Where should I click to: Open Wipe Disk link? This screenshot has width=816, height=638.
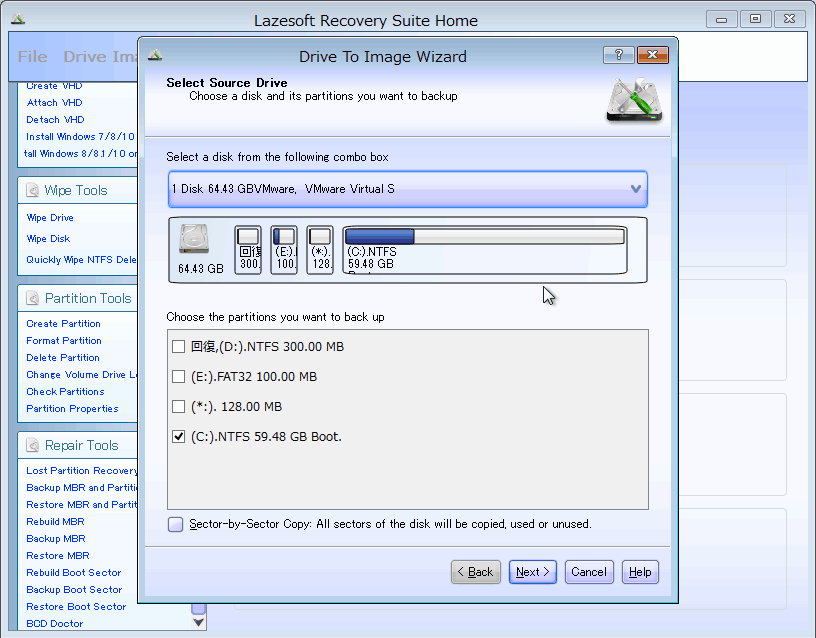[x=48, y=239]
